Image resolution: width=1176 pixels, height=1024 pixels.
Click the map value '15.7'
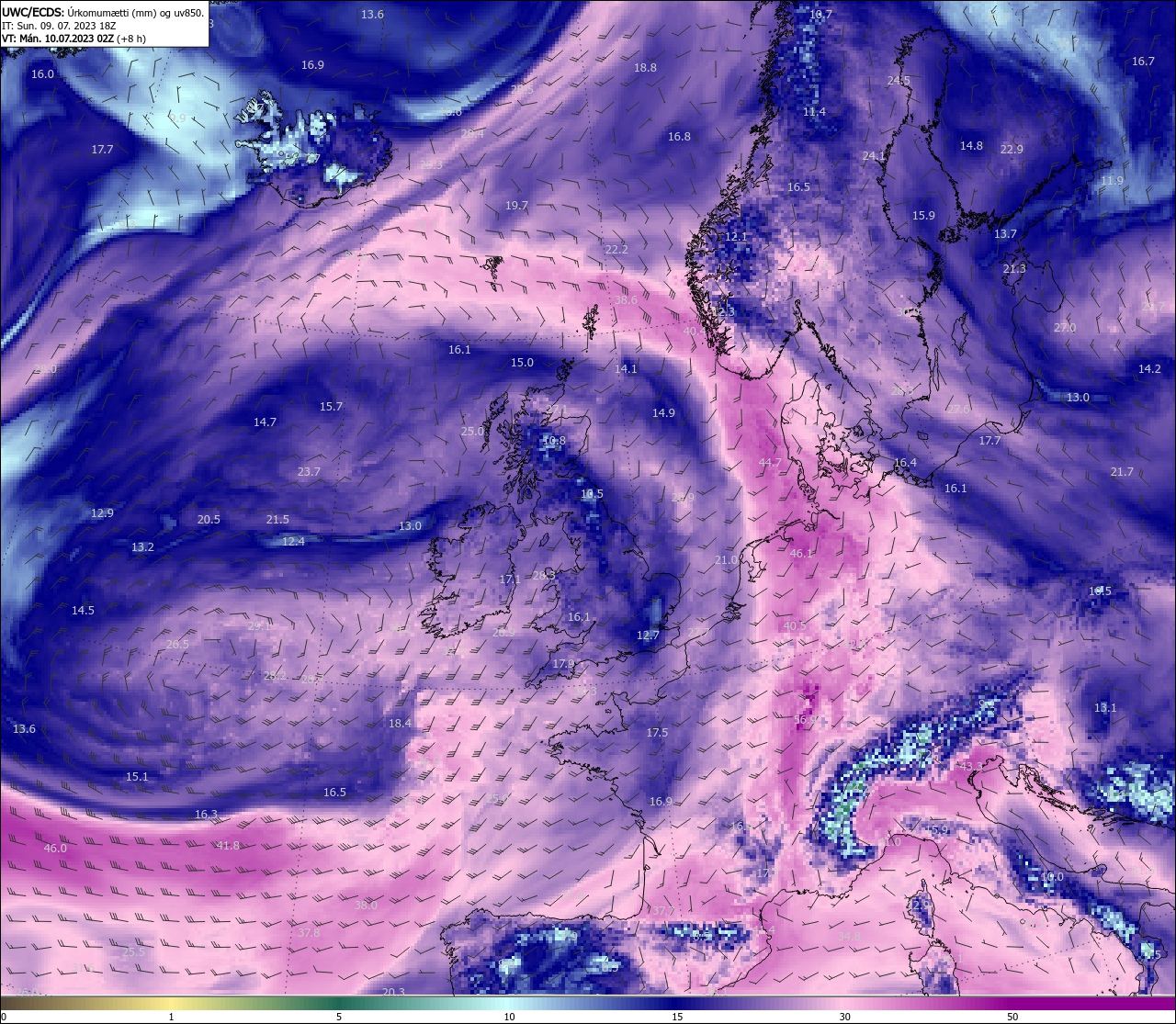[331, 406]
